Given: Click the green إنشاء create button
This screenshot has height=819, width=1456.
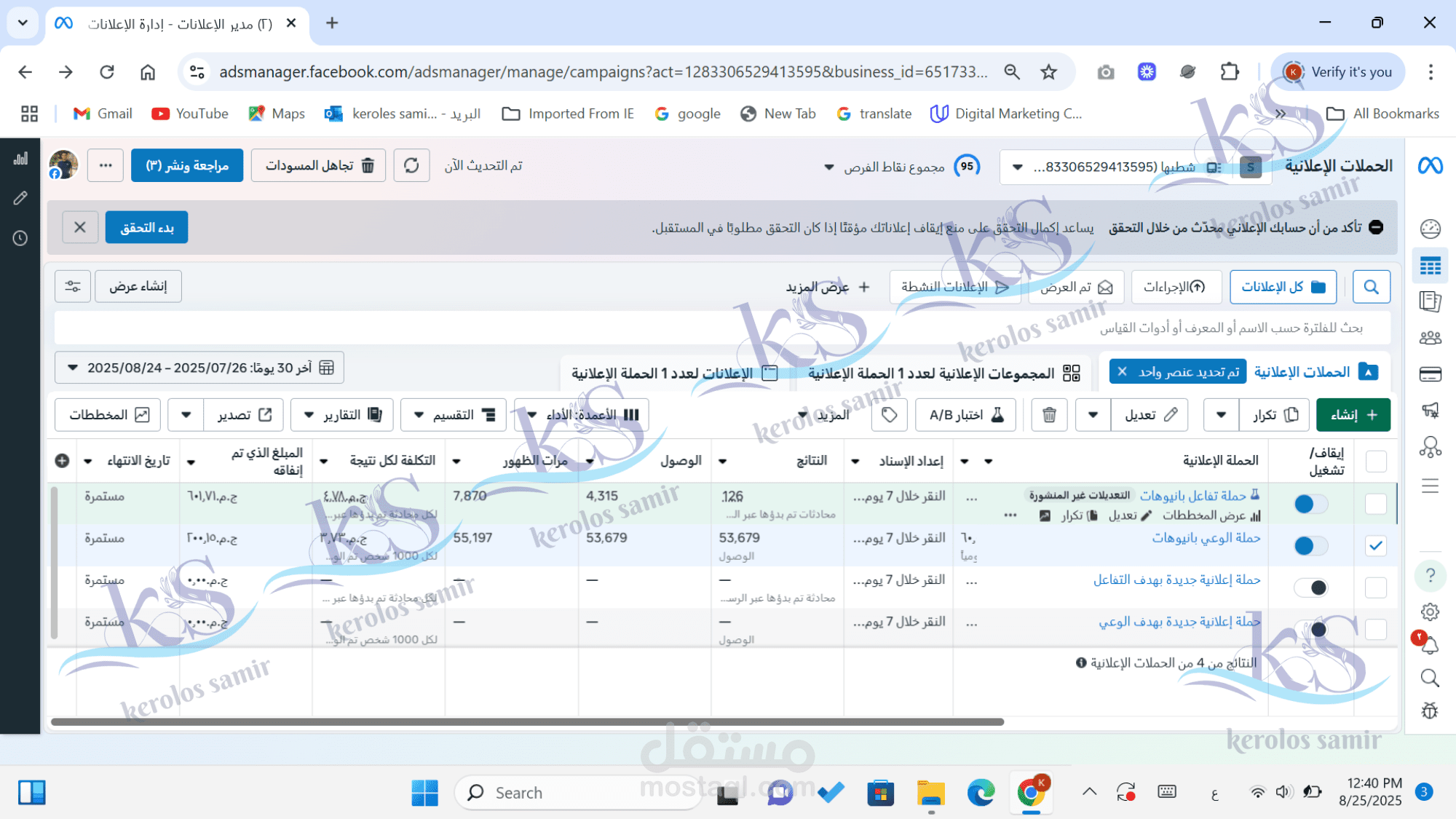Looking at the screenshot, I should point(1353,415).
